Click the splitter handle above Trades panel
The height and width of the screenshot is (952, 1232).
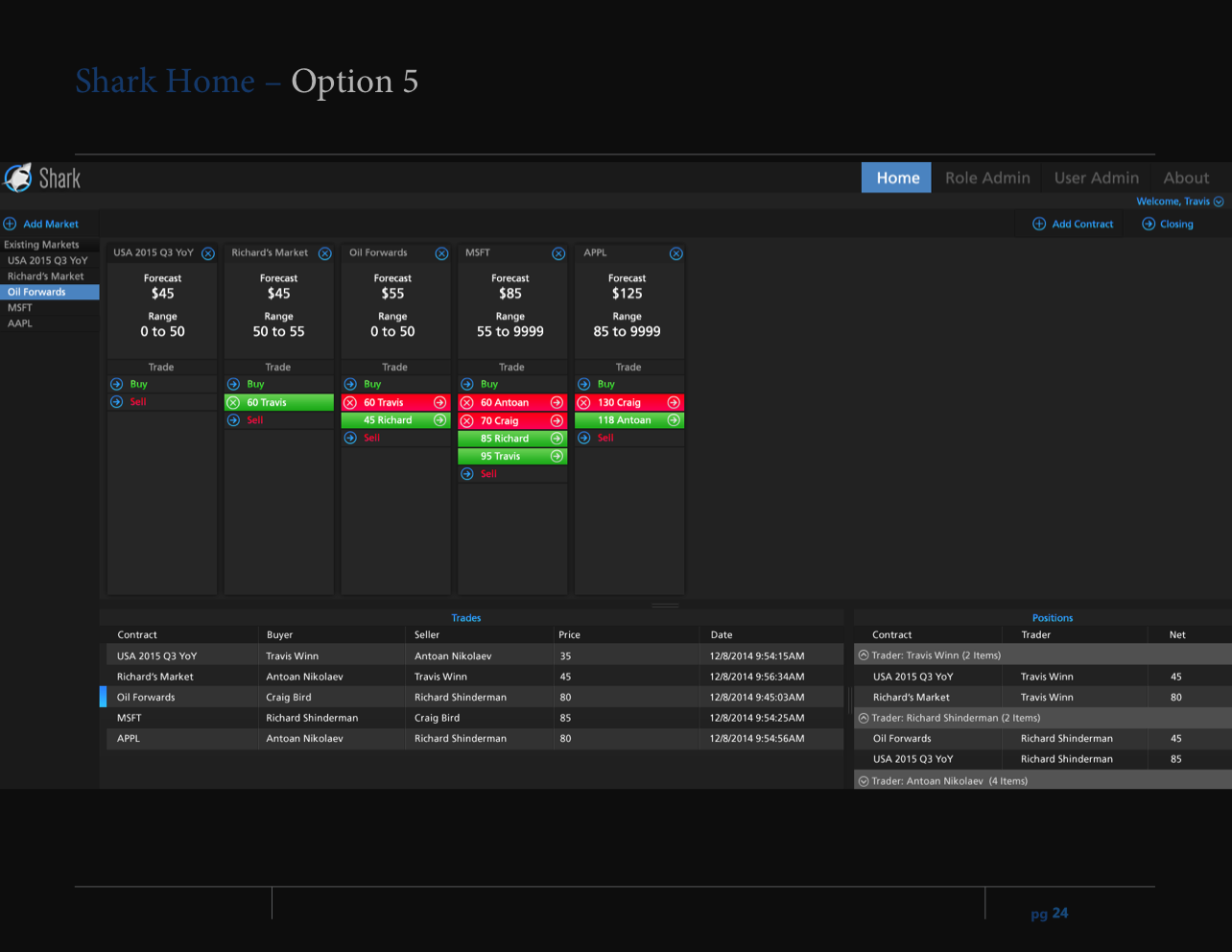[665, 606]
